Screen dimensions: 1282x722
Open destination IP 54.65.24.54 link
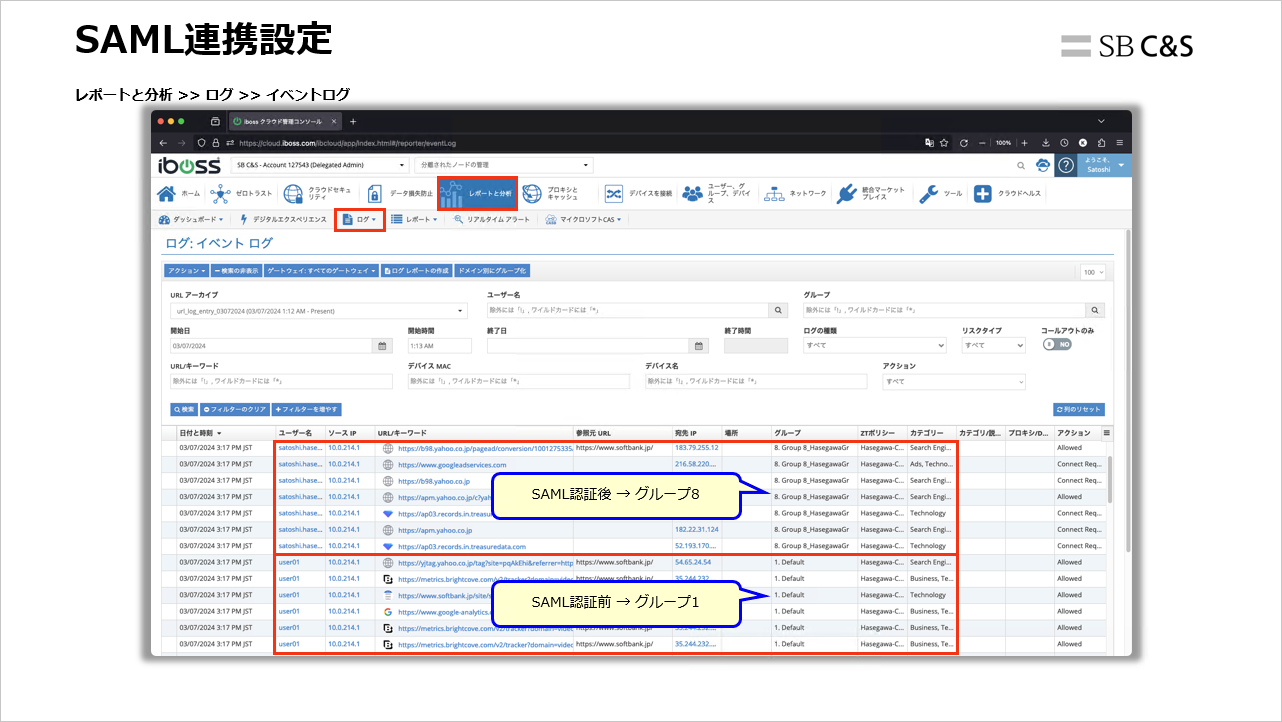693,562
